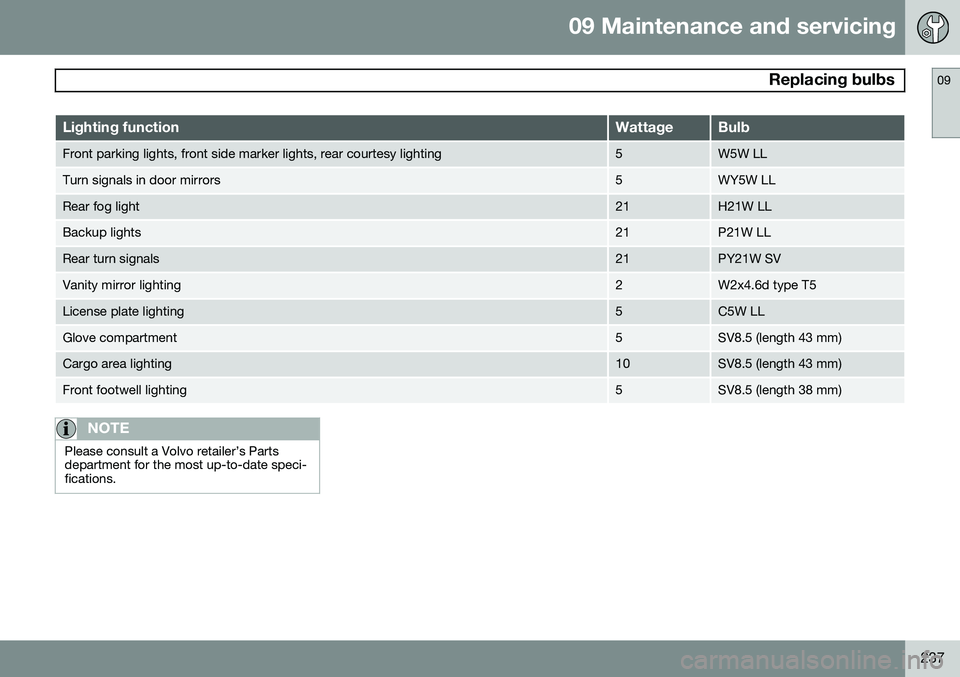Click the wattage "21" in Rear turn signals row
The width and height of the screenshot is (960, 677).
pos(622,259)
